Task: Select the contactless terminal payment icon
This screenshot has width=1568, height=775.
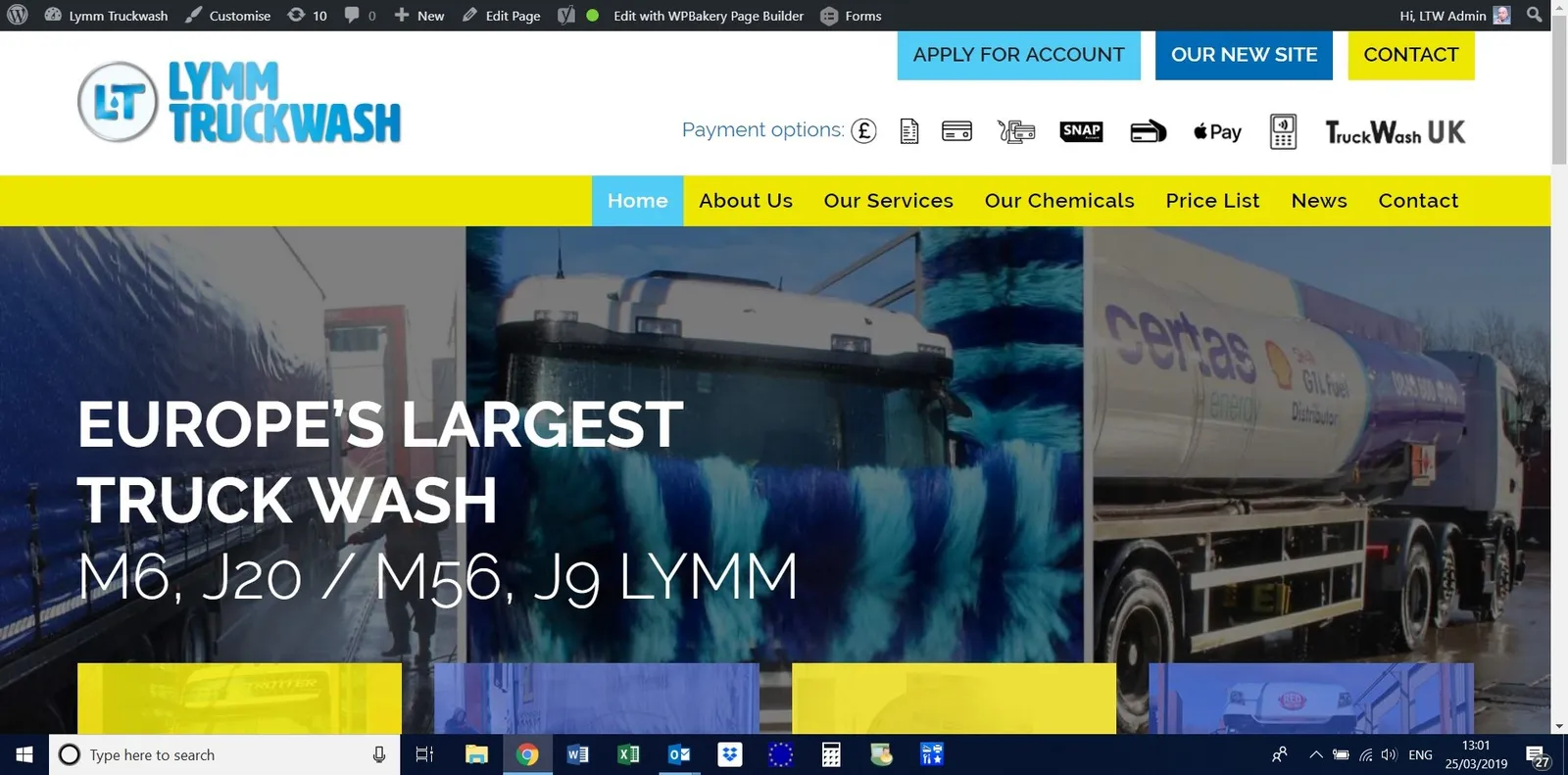Action: (x=1283, y=131)
